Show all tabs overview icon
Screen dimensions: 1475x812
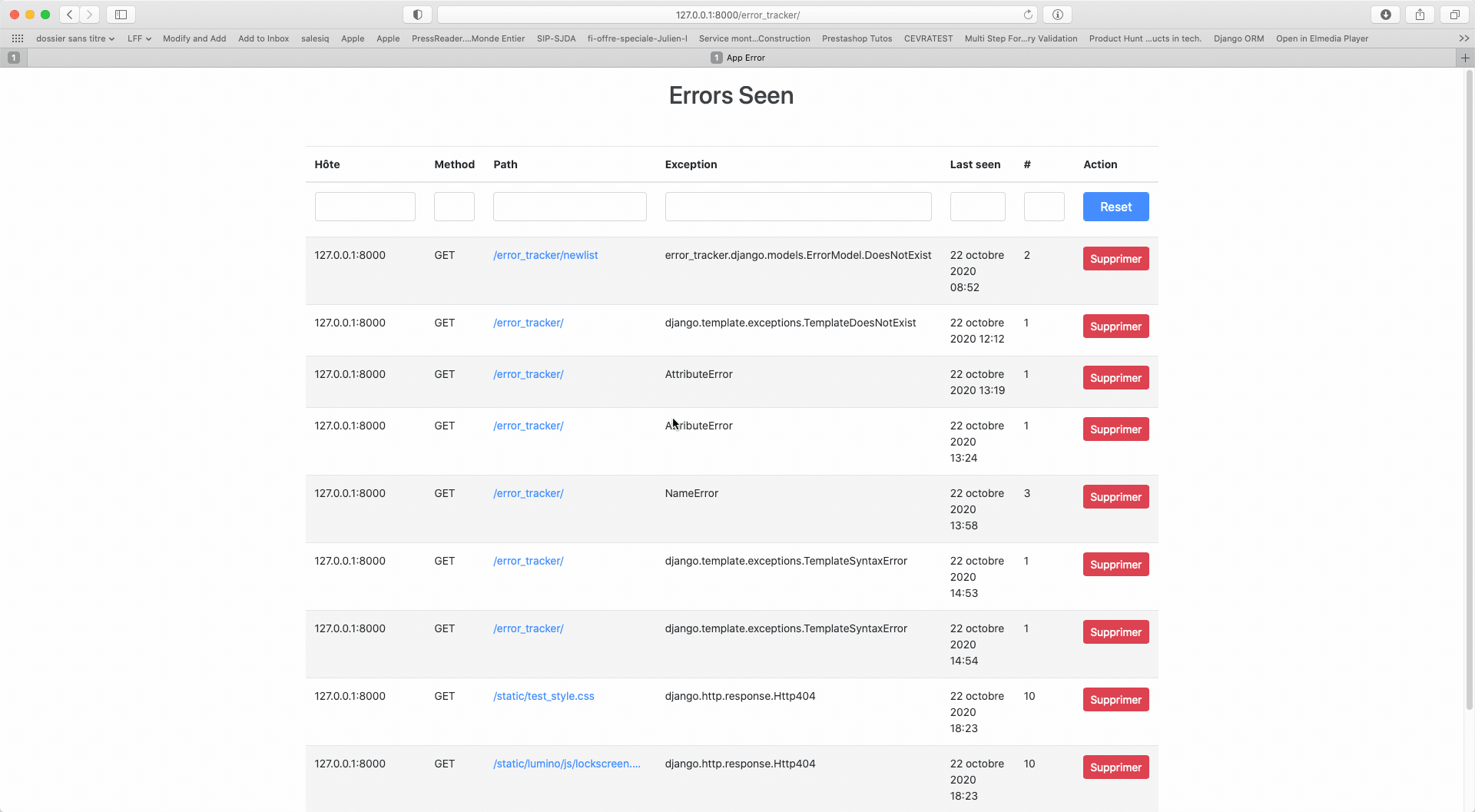[1455, 15]
